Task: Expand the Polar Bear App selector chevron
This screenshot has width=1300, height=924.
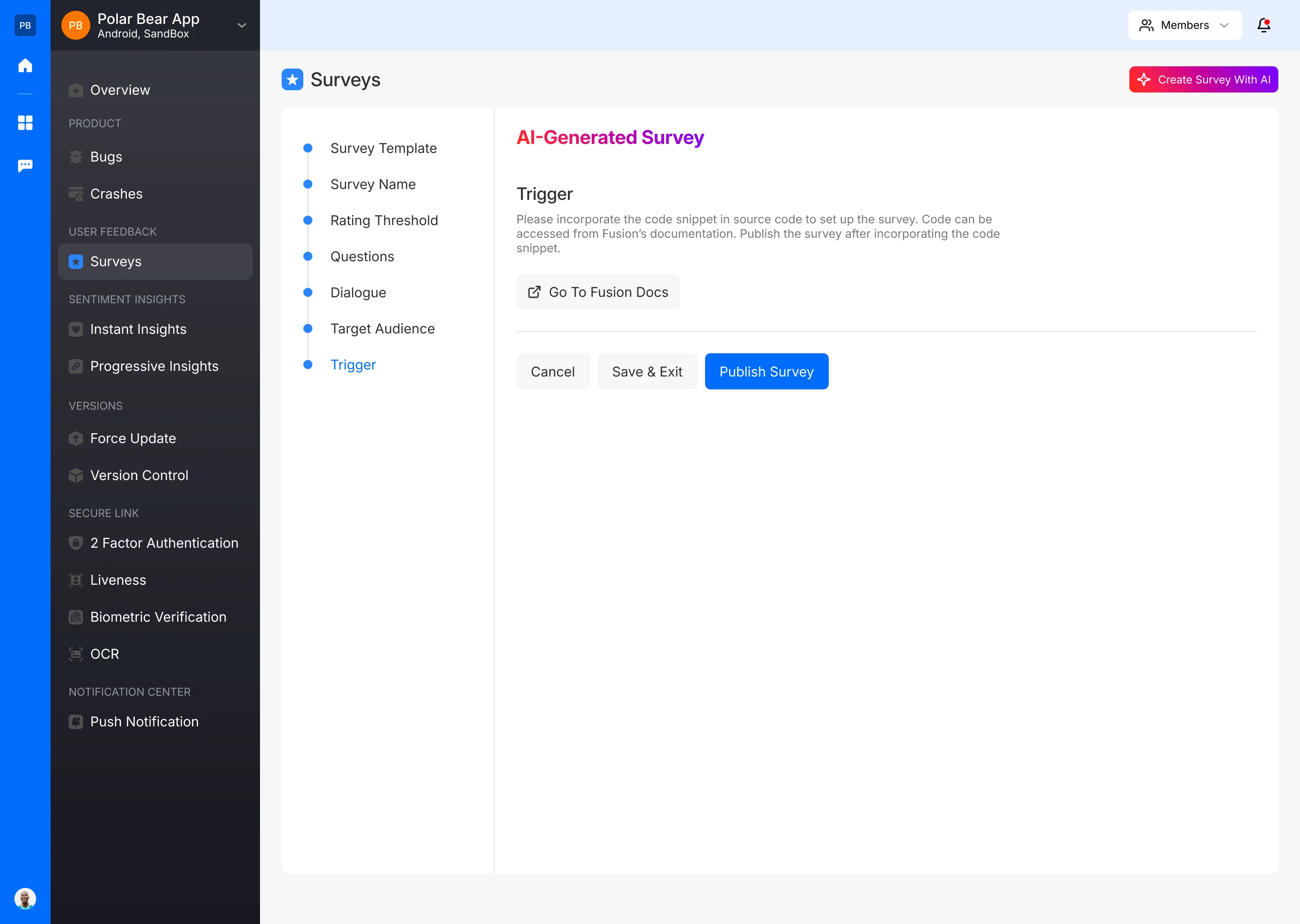Action: [242, 25]
